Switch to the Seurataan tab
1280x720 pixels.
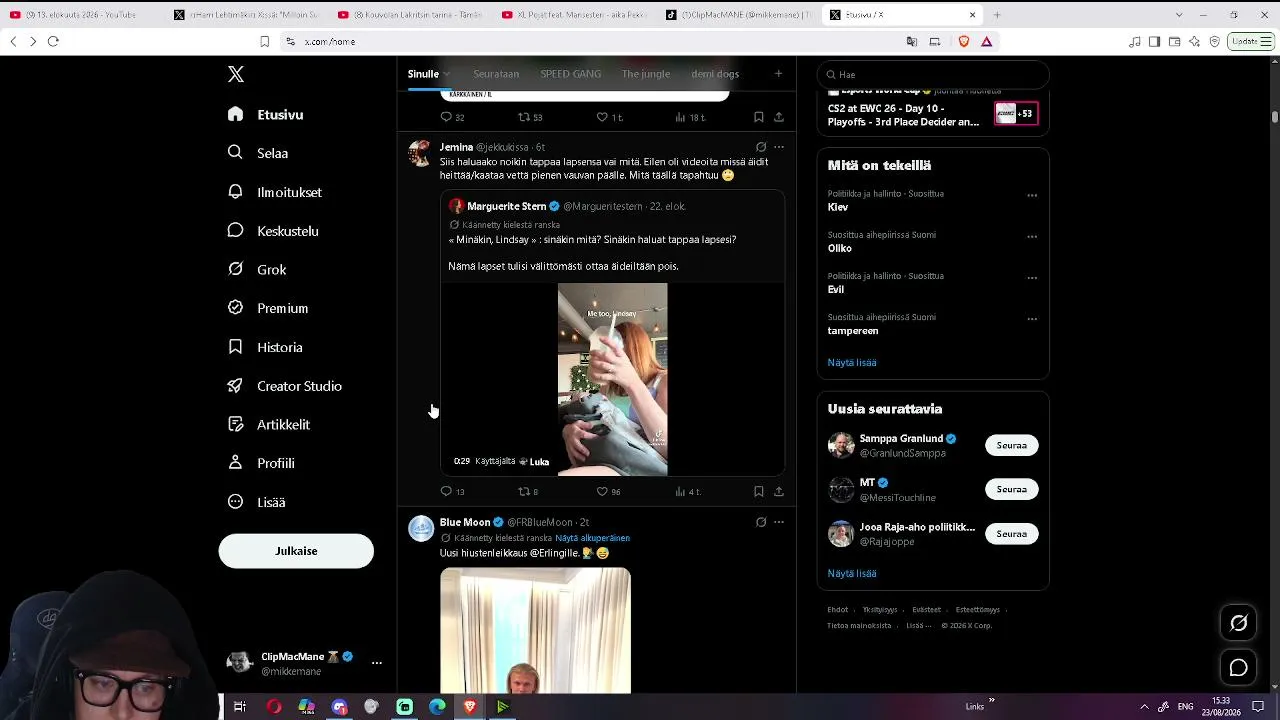click(496, 74)
